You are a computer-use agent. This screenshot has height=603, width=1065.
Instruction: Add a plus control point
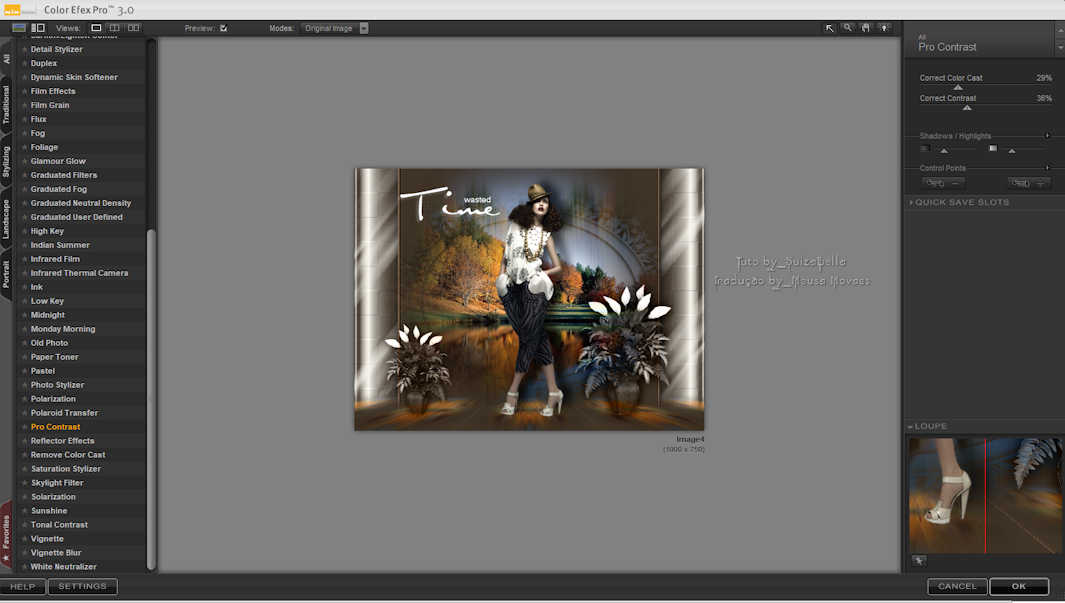point(1029,183)
